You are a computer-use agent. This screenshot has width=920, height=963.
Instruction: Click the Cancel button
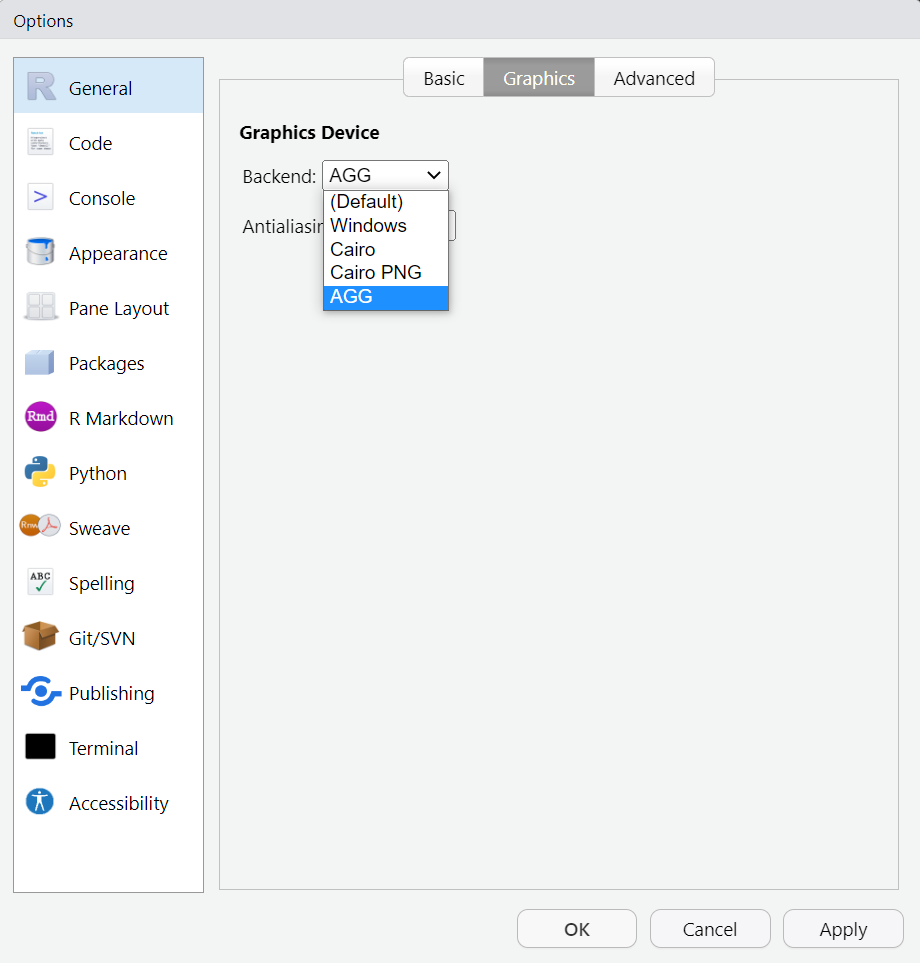pyautogui.click(x=710, y=929)
